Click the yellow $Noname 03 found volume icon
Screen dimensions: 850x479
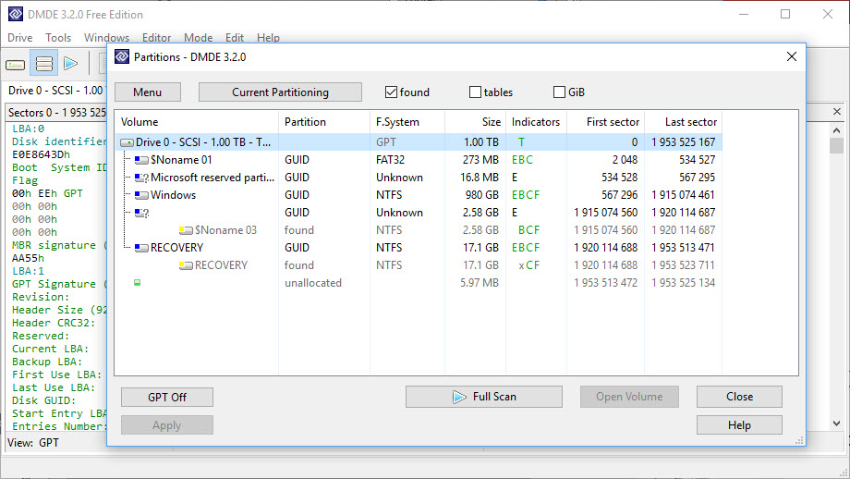[186, 230]
